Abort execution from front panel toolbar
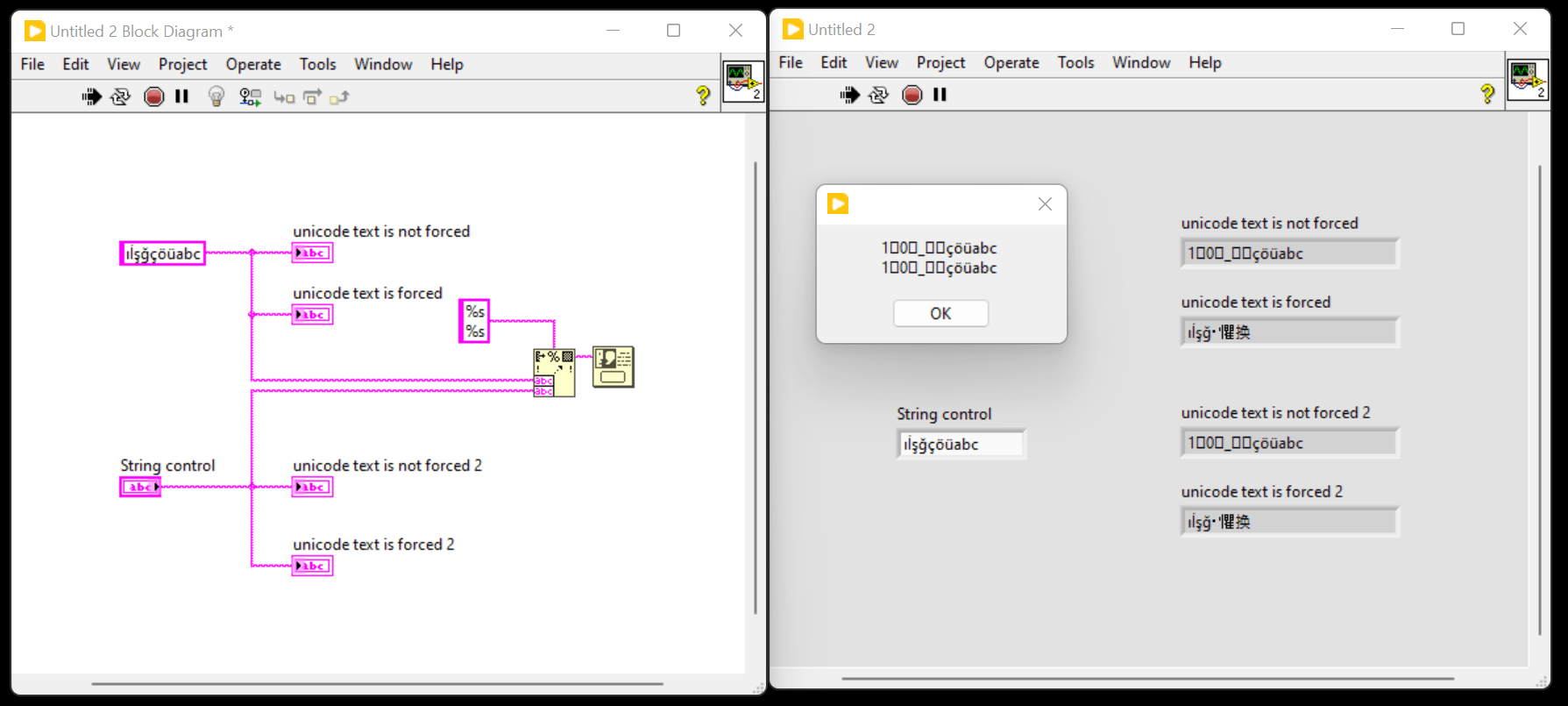Image resolution: width=1568 pixels, height=706 pixels. 912,95
